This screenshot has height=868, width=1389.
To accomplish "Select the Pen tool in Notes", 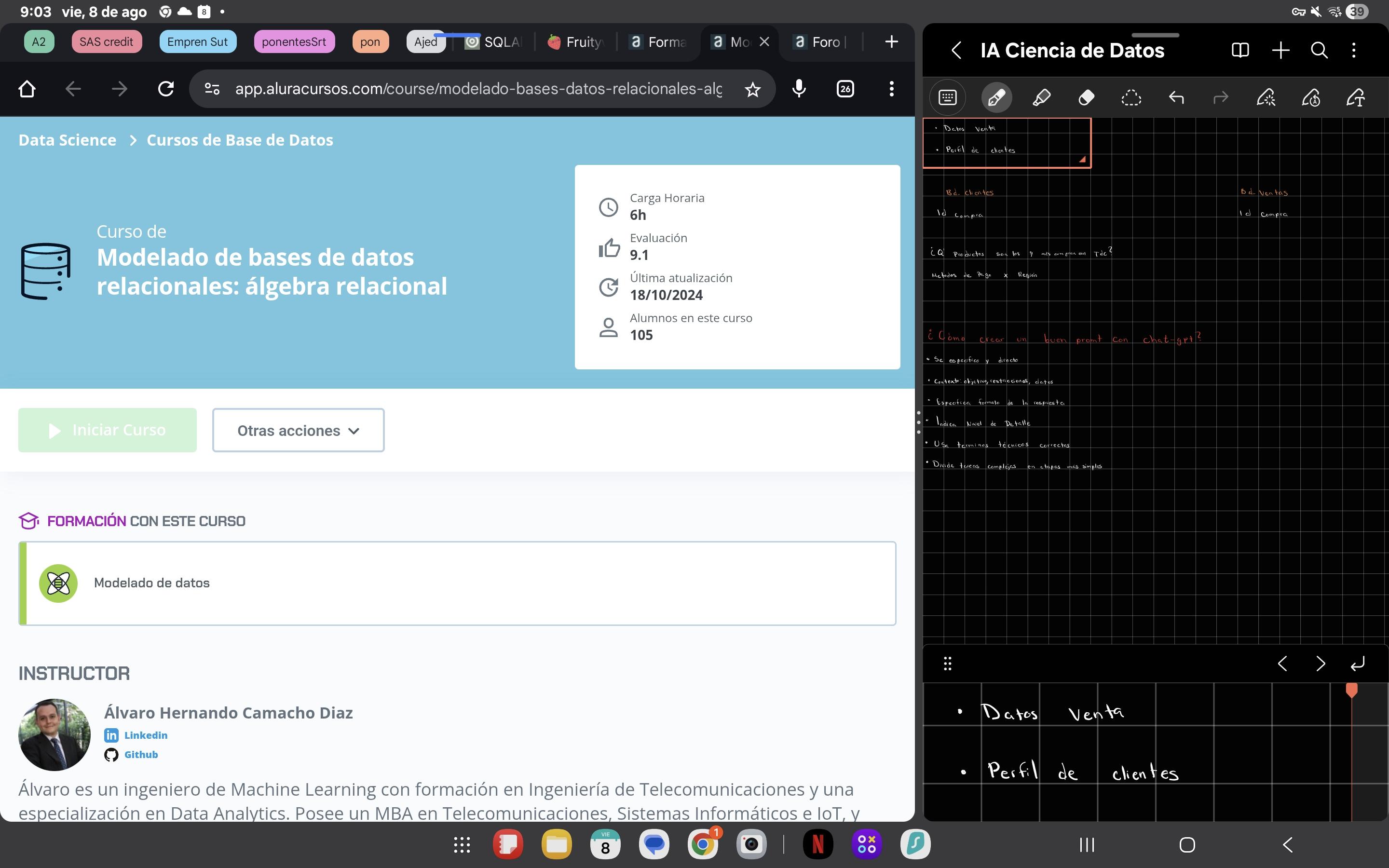I will (x=996, y=97).
